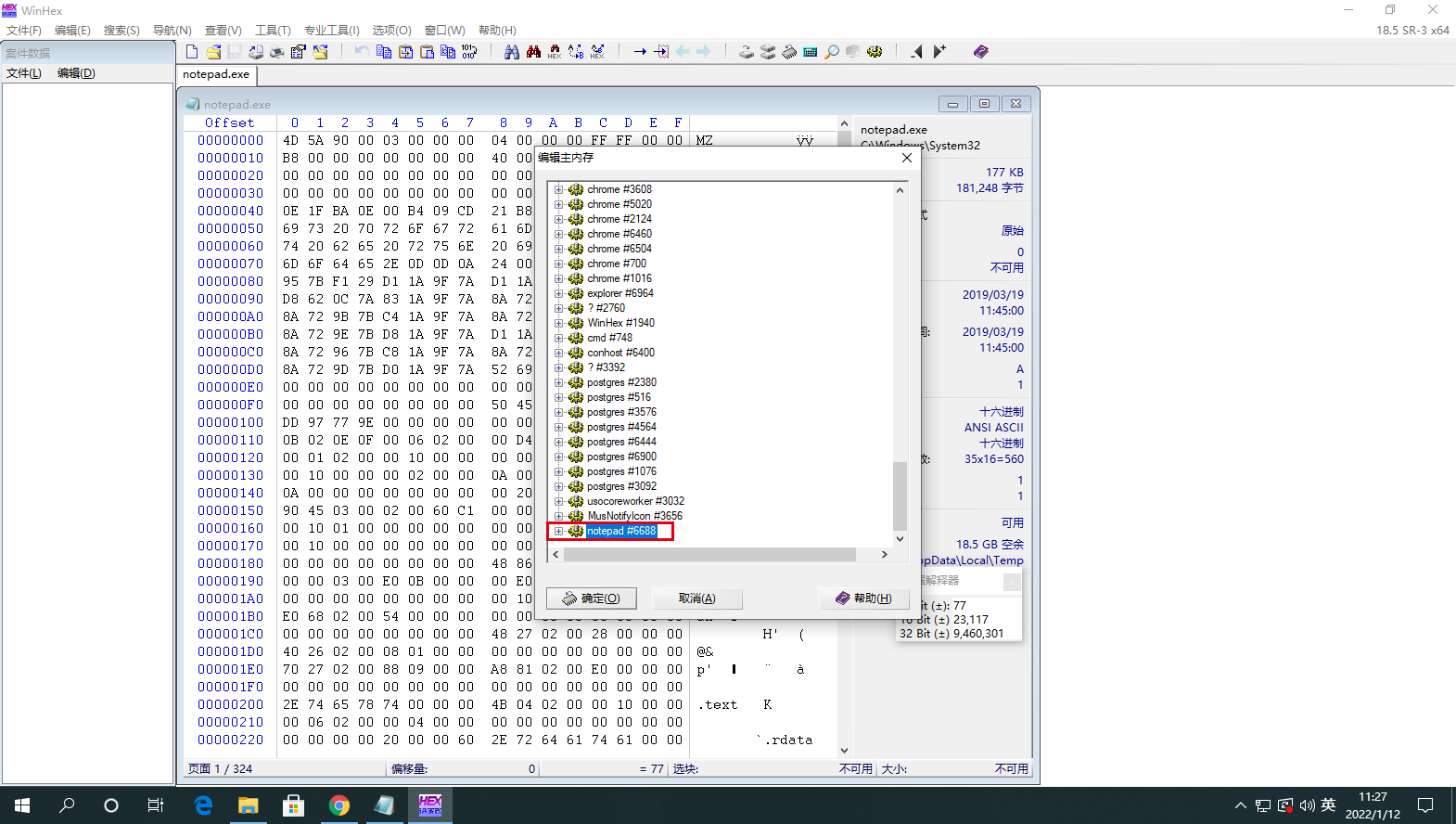Click the Chrome icon in taskbar

[339, 805]
